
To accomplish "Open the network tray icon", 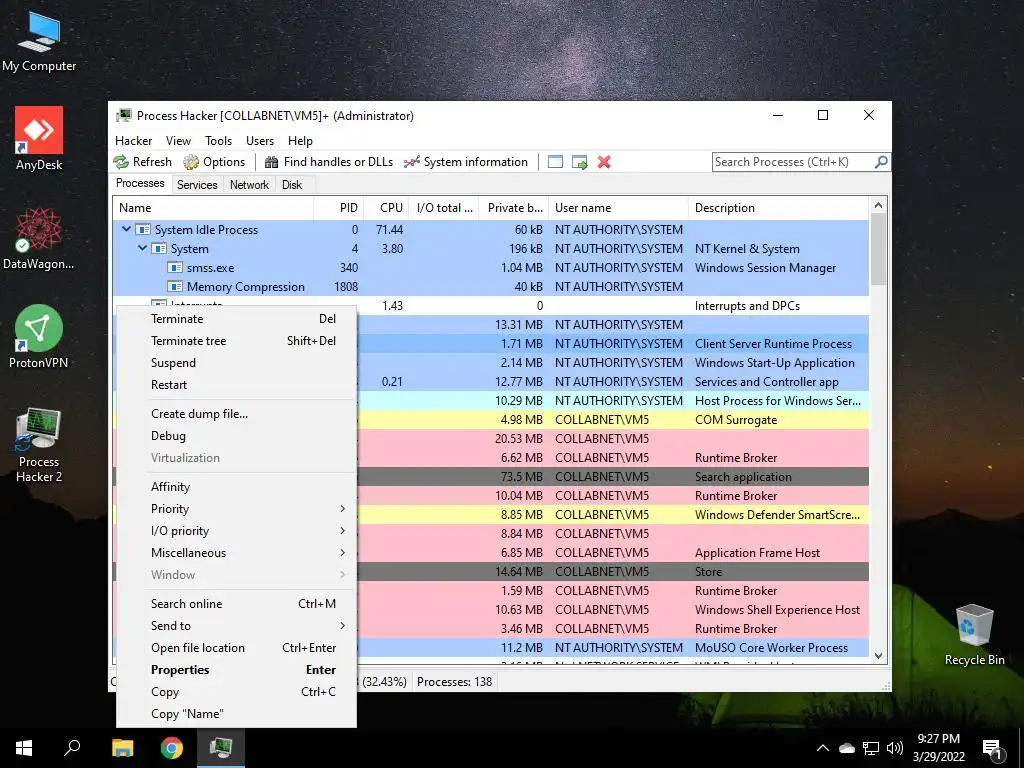I will pyautogui.click(x=871, y=748).
